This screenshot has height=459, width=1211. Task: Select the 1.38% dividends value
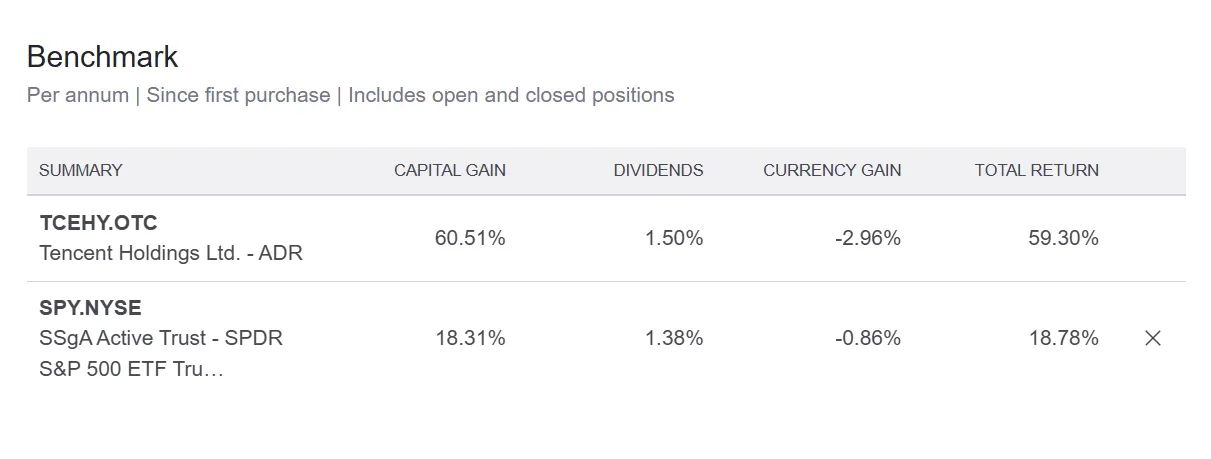pyautogui.click(x=674, y=338)
